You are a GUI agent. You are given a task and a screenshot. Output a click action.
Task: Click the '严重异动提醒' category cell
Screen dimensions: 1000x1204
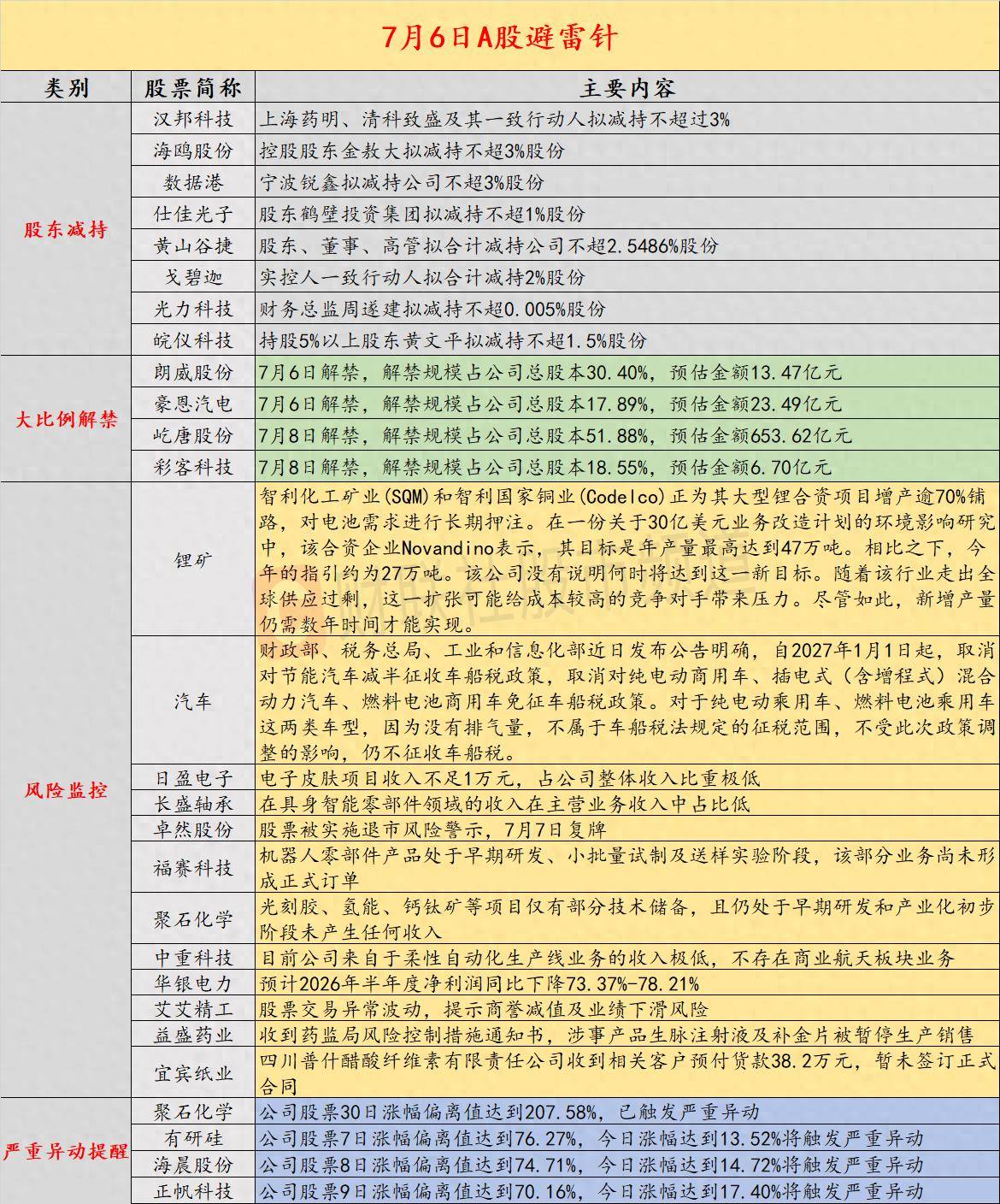click(x=66, y=1151)
